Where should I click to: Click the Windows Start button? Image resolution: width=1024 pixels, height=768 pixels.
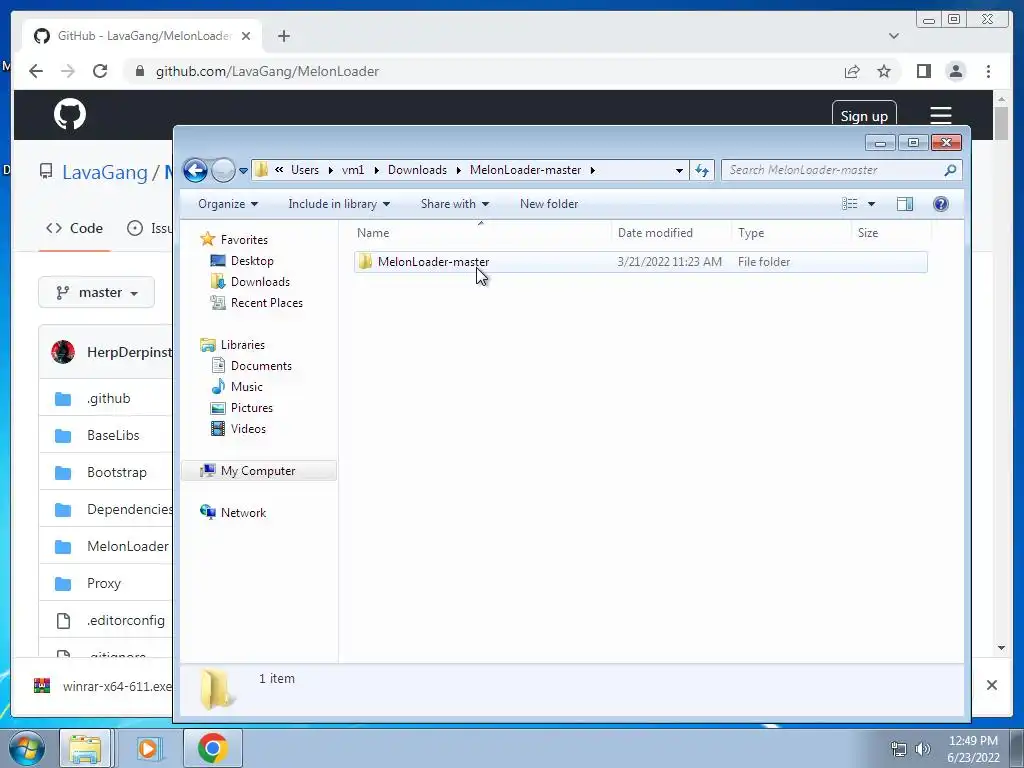(27, 748)
